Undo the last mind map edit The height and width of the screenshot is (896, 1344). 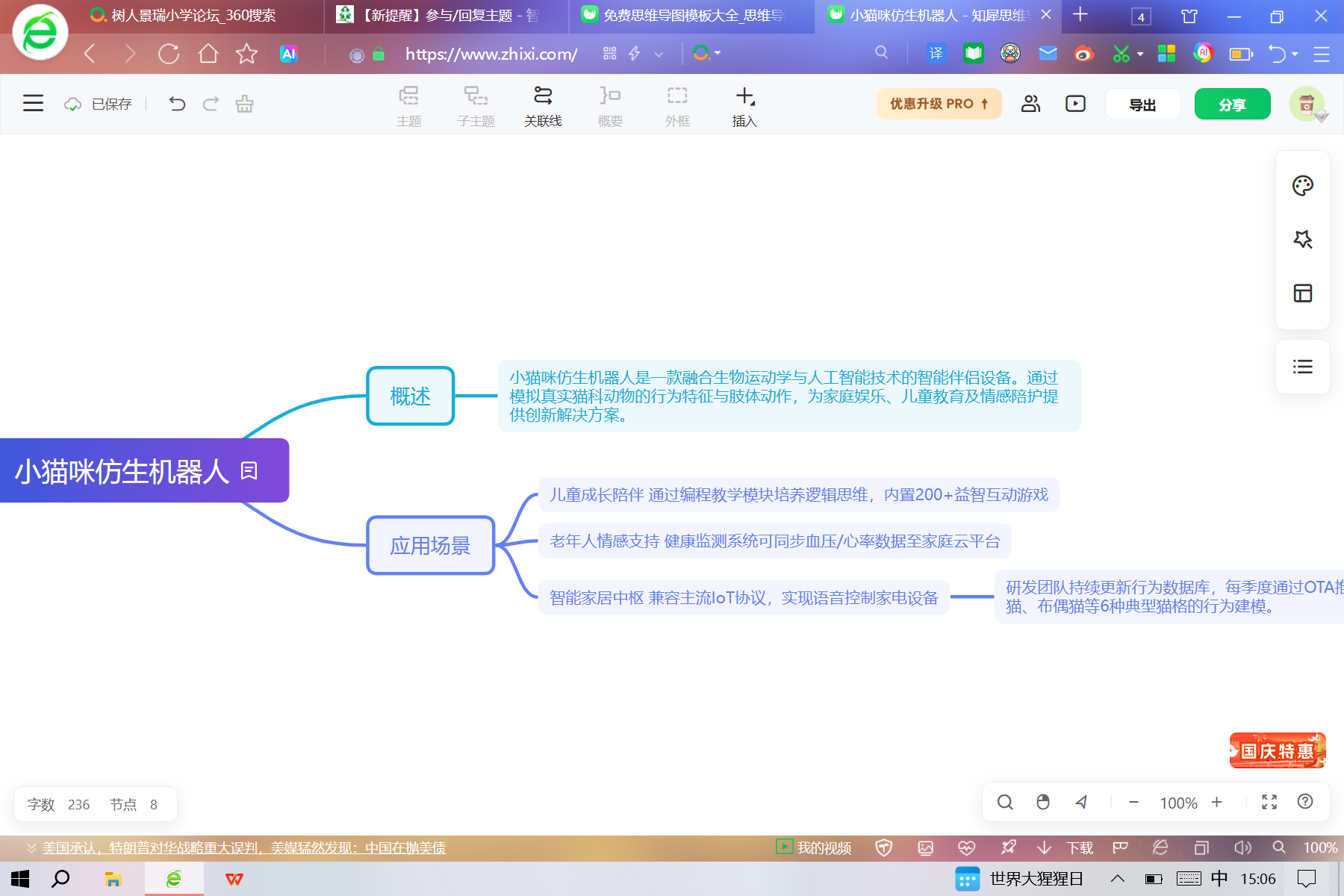pyautogui.click(x=177, y=104)
